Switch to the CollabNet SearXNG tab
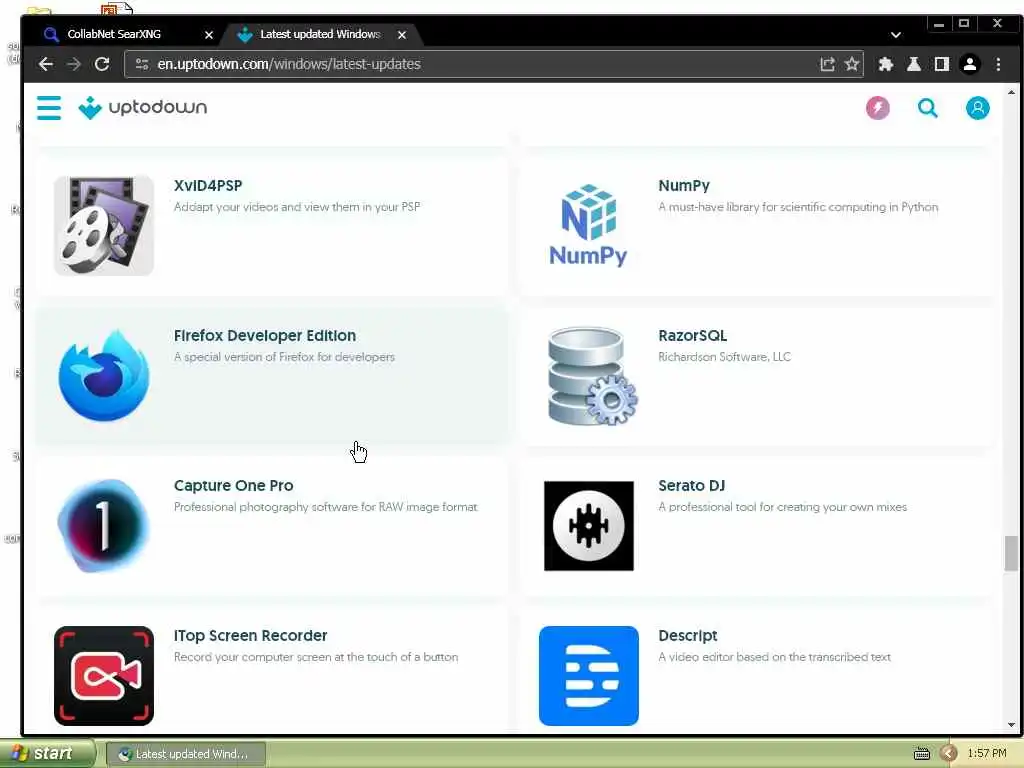This screenshot has width=1024, height=768. click(x=125, y=34)
